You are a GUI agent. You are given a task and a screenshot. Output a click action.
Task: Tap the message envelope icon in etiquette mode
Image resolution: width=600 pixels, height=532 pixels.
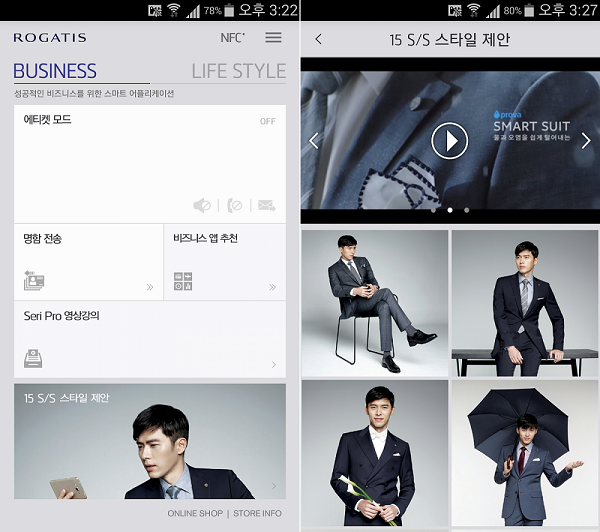point(266,205)
